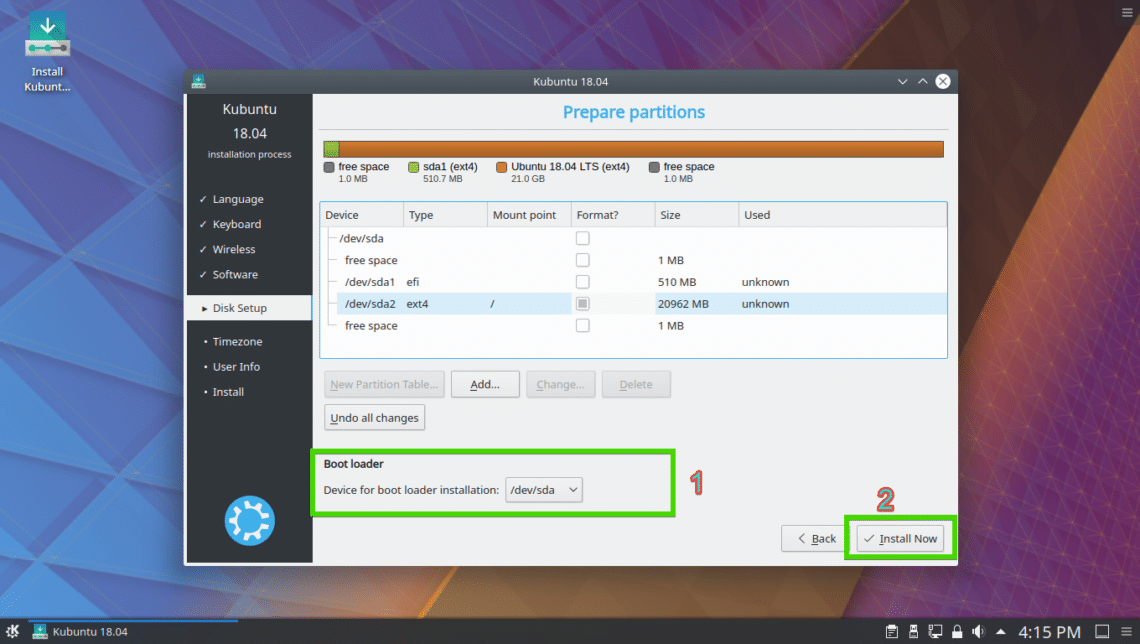Image resolution: width=1140 pixels, height=644 pixels.
Task: Toggle format checkbox for /dev/sda
Action: (x=582, y=238)
